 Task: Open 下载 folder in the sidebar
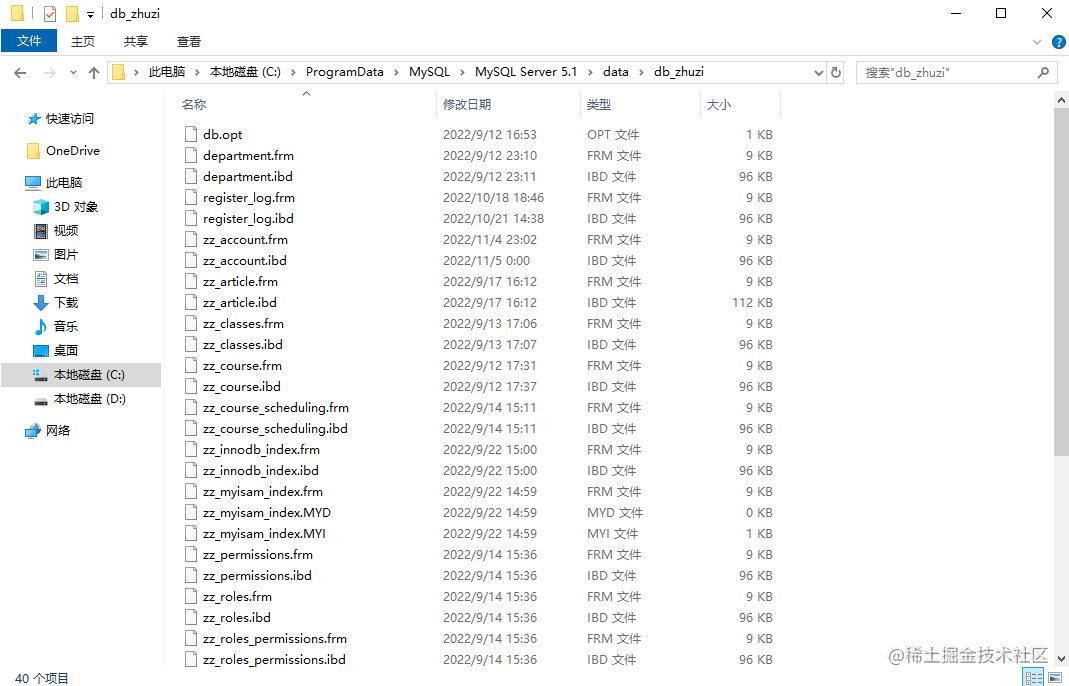pos(65,302)
